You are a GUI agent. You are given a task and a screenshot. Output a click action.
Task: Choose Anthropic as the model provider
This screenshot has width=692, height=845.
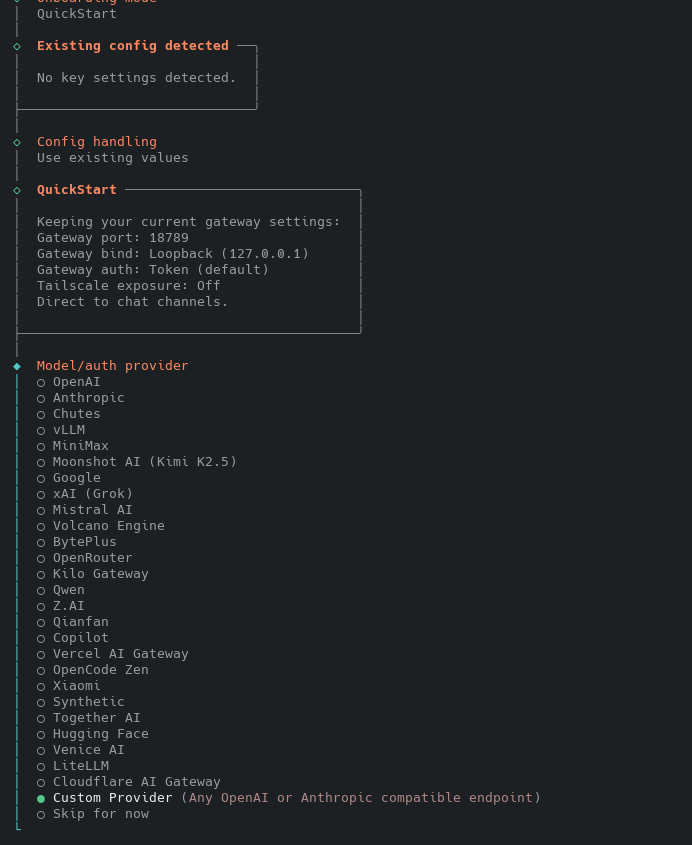pos(88,398)
